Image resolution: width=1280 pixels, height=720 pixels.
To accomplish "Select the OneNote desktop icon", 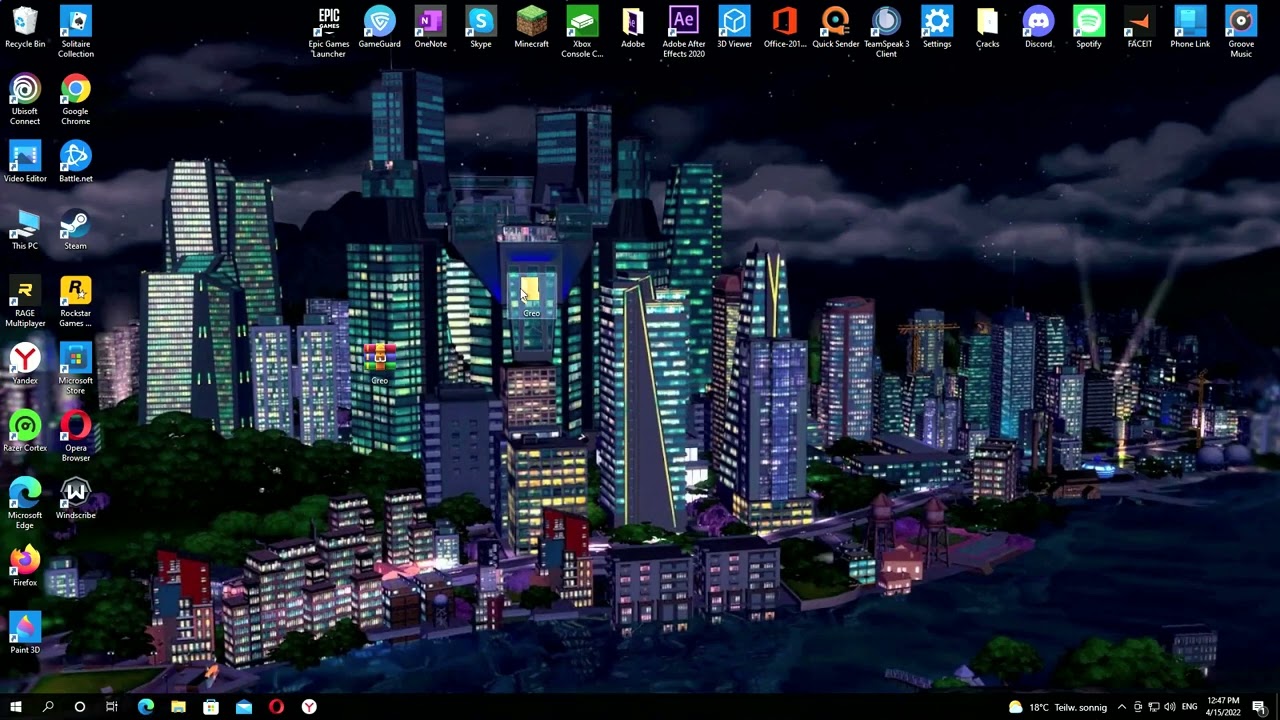I will pyautogui.click(x=431, y=28).
